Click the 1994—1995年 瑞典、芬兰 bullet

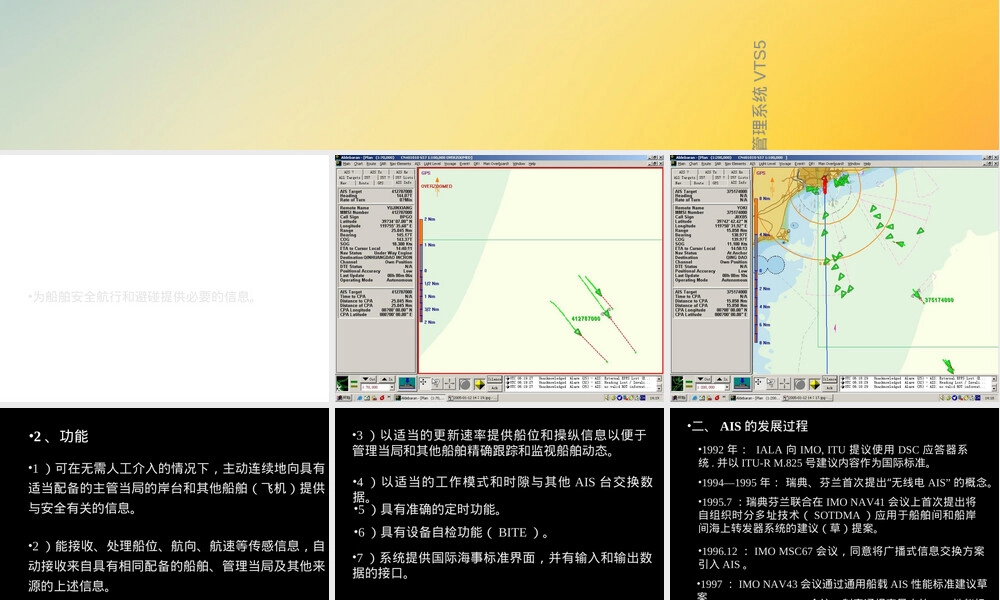(845, 483)
